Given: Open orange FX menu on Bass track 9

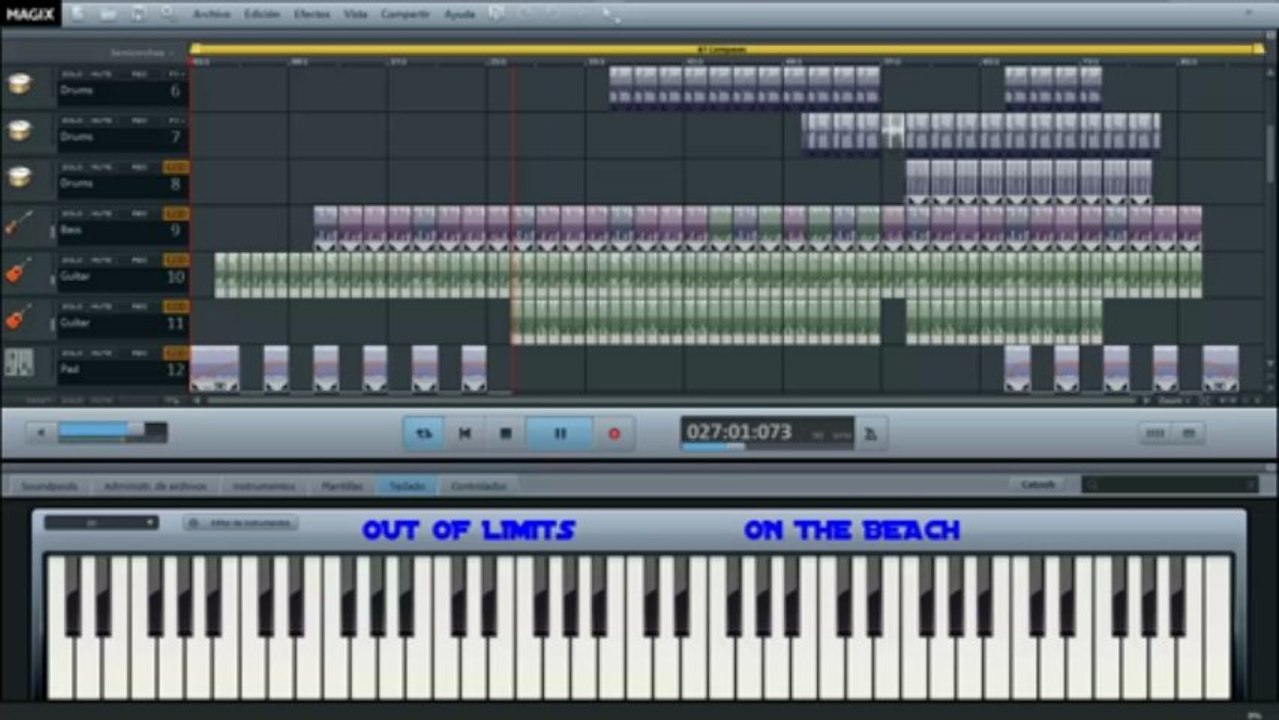Looking at the screenshot, I should tap(176, 214).
